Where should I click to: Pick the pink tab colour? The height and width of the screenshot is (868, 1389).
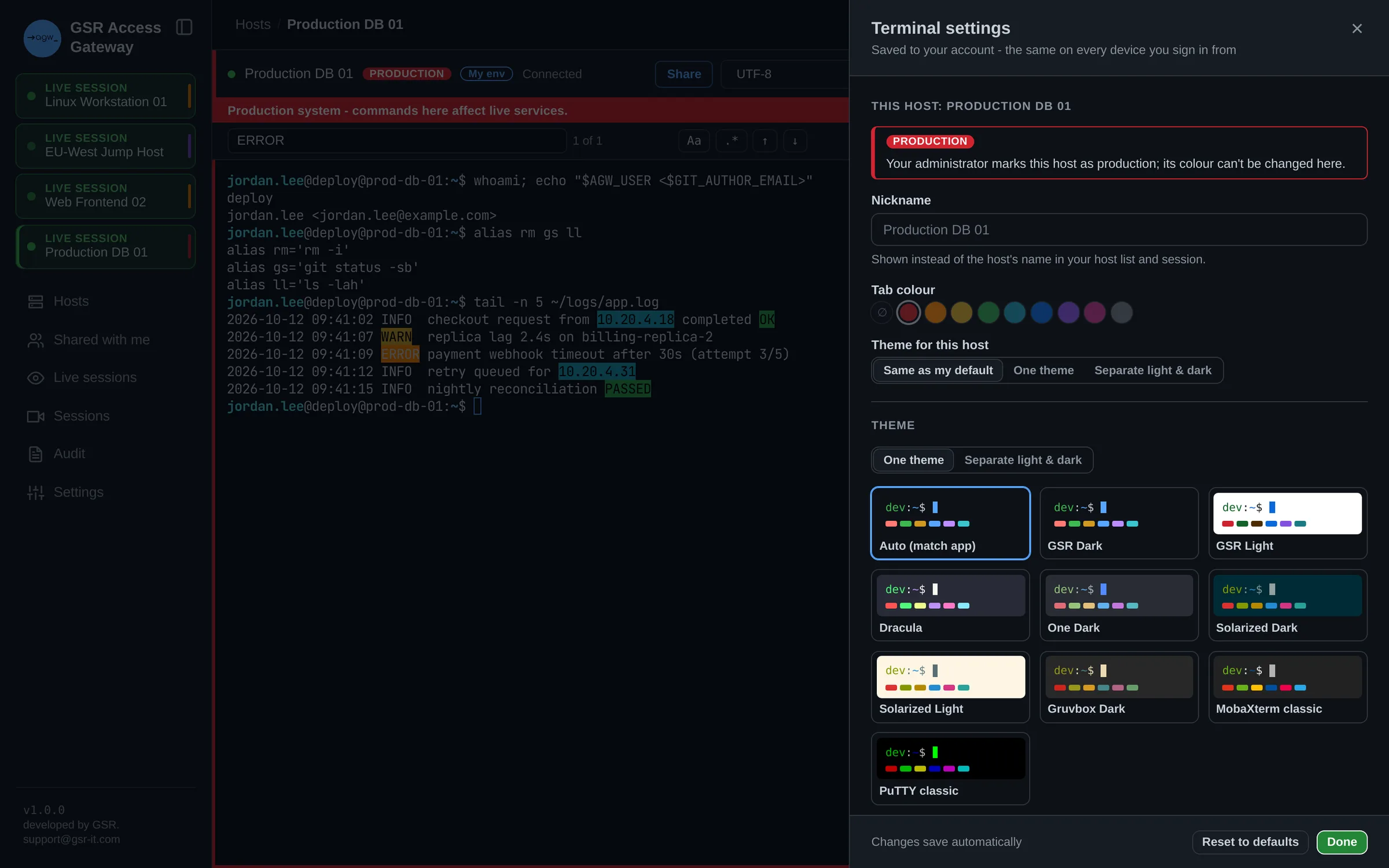point(1095,312)
